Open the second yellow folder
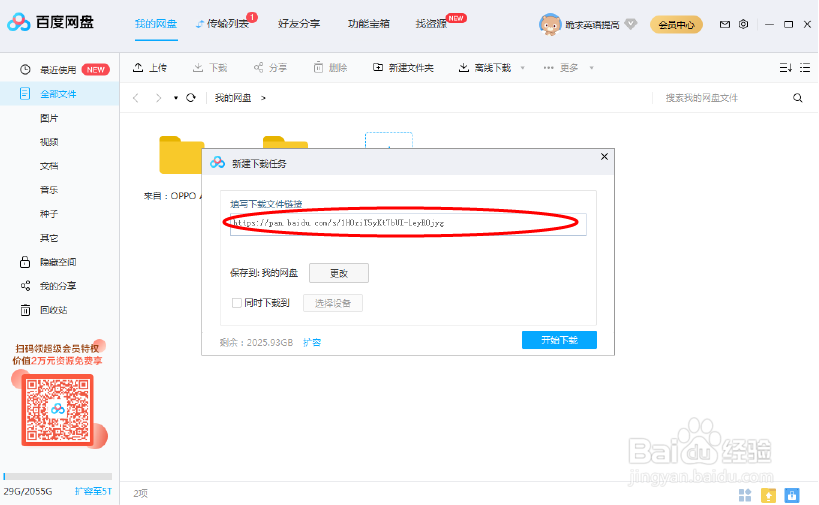819x505 pixels. [x=285, y=143]
